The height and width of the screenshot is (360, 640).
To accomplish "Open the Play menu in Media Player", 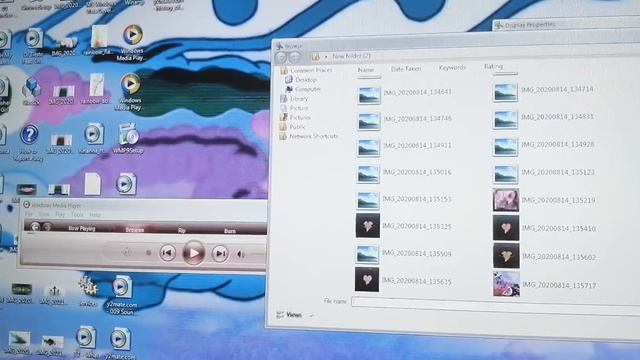I will pos(60,214).
